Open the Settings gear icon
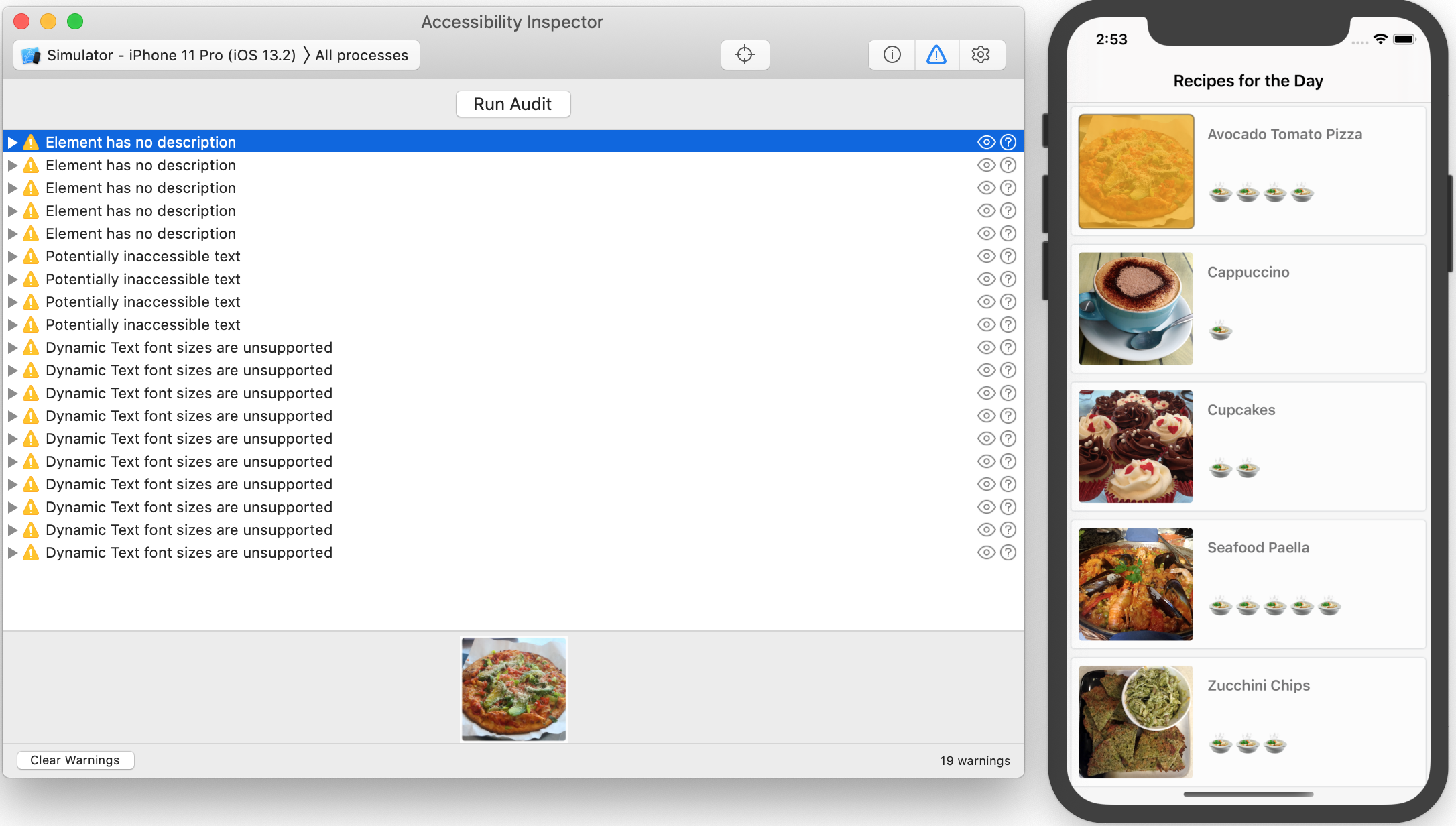The width and height of the screenshot is (1456, 826). 981,55
